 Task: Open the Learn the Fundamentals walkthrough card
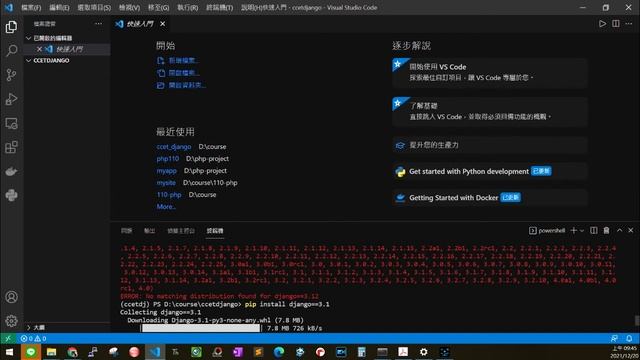click(489, 111)
